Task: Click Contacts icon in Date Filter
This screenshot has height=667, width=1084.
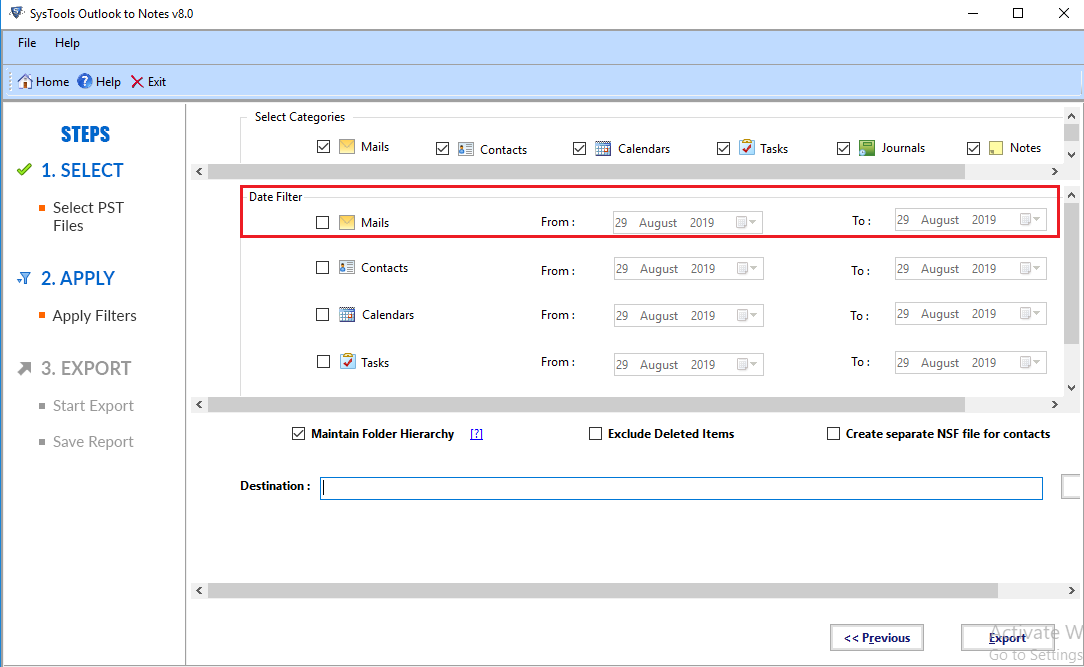Action: click(x=347, y=267)
